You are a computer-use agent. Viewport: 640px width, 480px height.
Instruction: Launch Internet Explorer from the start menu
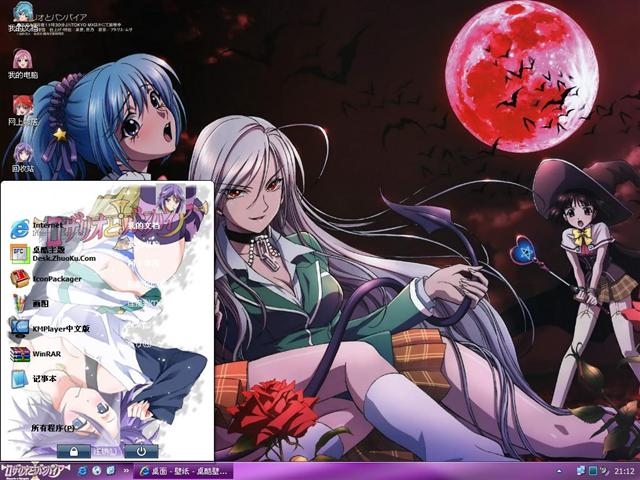(37, 228)
